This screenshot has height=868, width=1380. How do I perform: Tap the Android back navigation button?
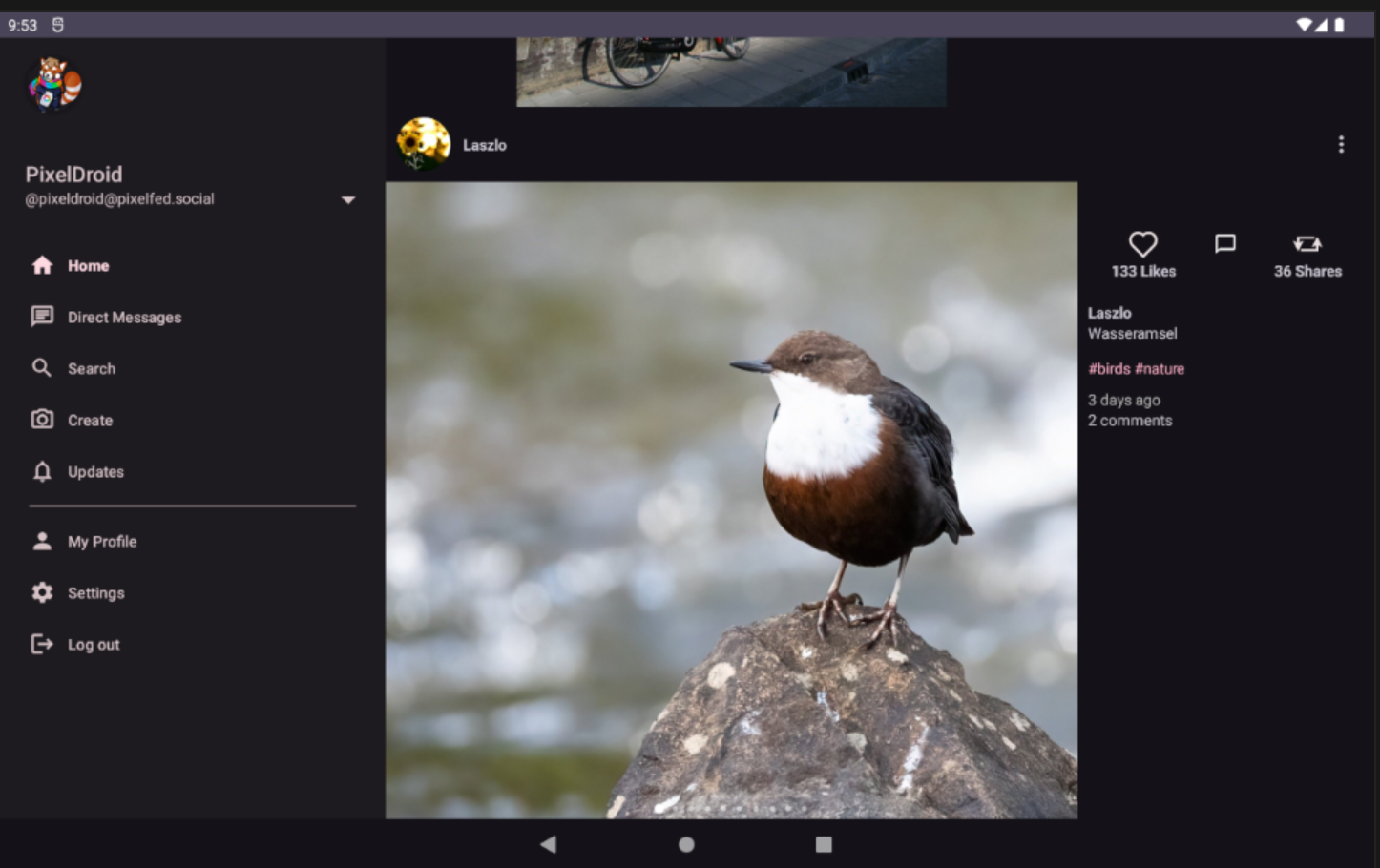[548, 844]
